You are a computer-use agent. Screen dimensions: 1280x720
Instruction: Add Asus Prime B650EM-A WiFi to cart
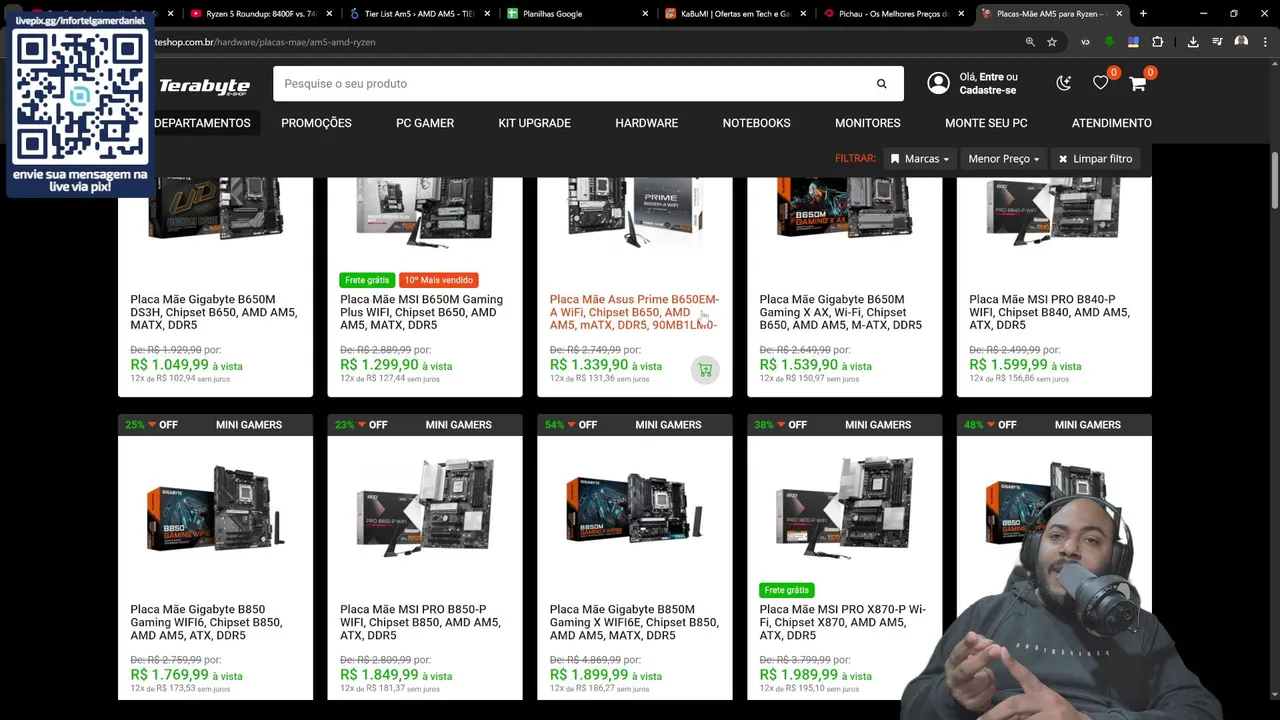[x=705, y=370]
